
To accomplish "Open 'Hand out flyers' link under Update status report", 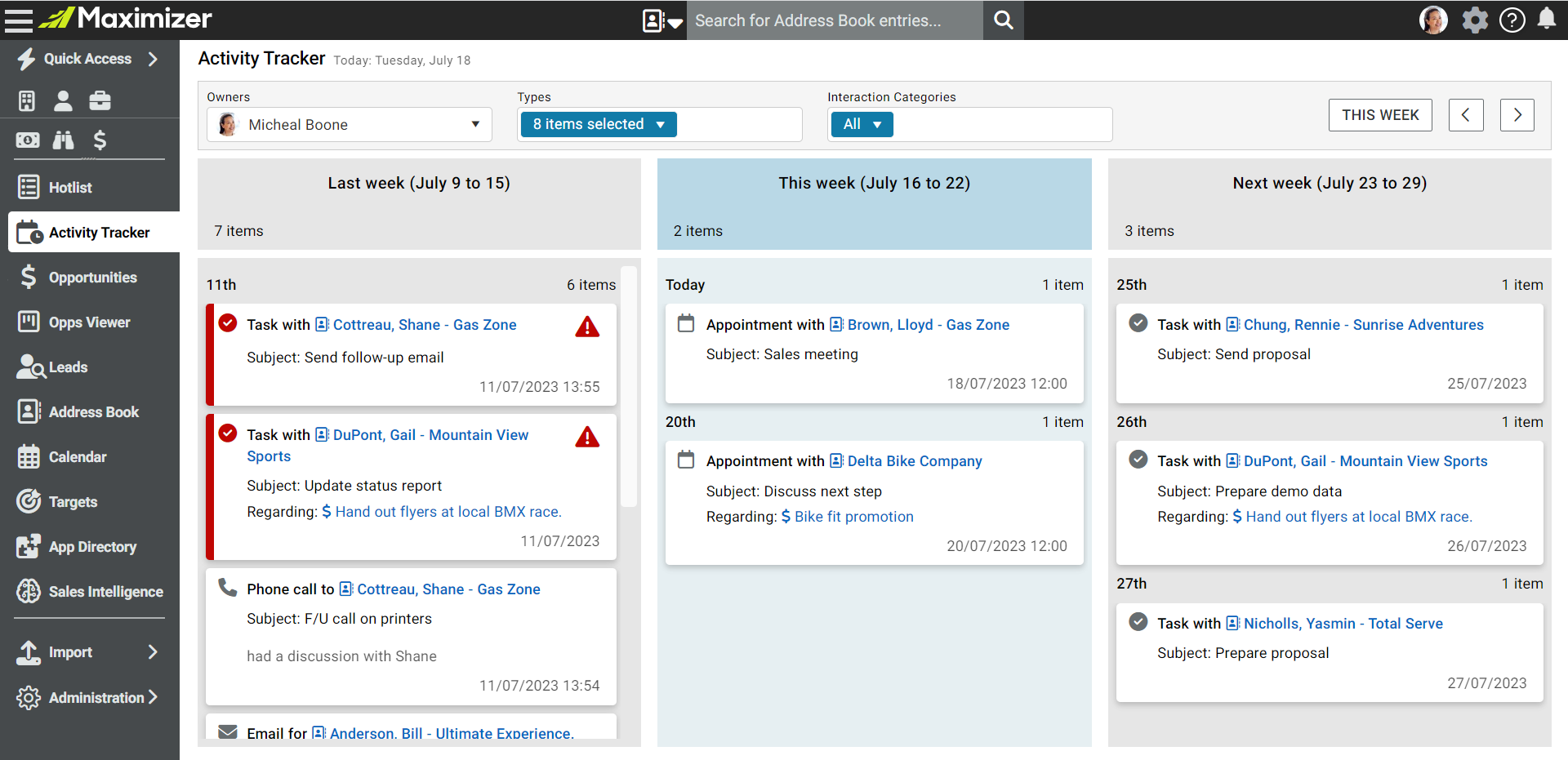I will coord(448,512).
